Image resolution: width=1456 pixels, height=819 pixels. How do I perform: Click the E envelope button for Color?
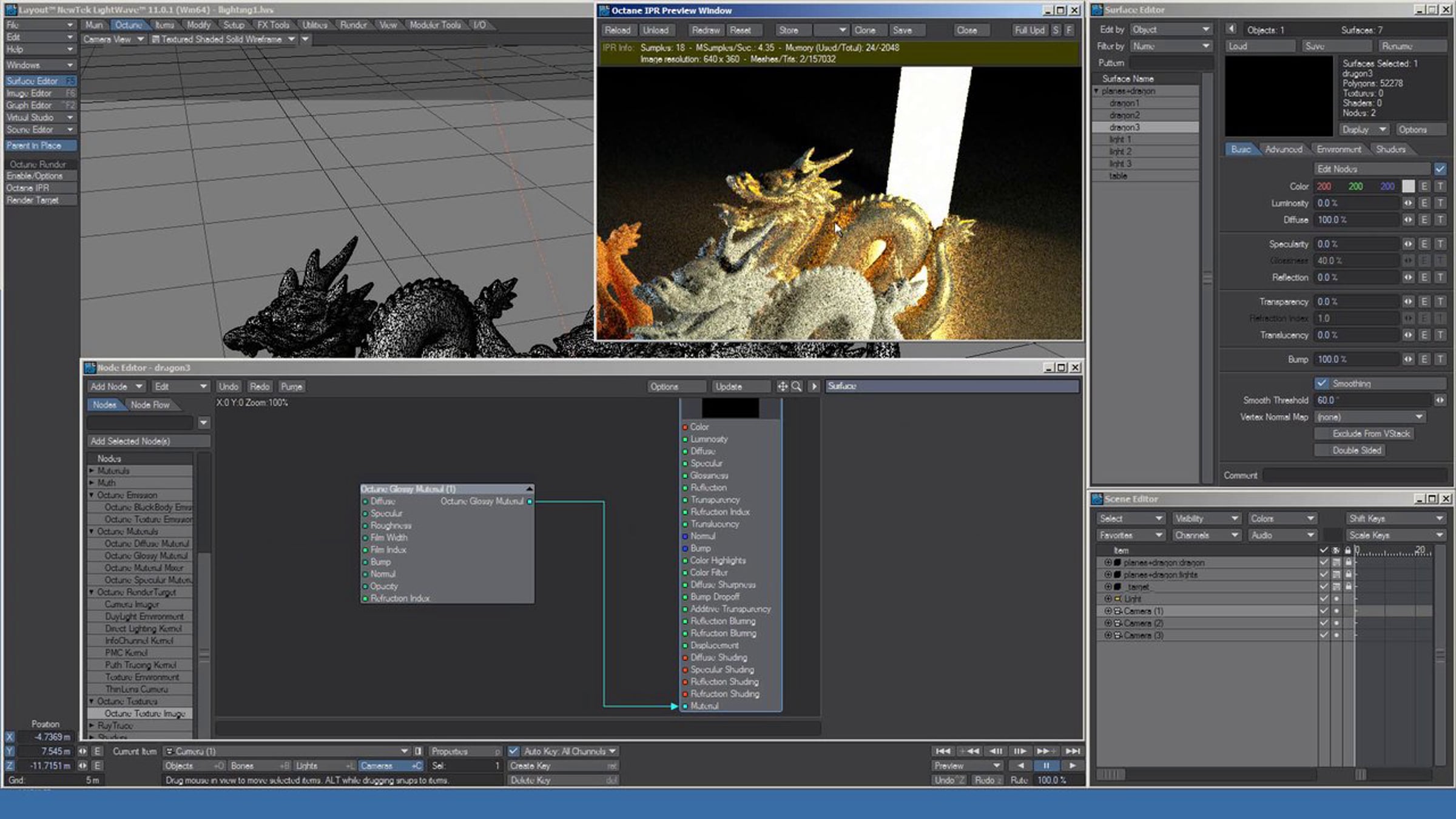point(1424,186)
